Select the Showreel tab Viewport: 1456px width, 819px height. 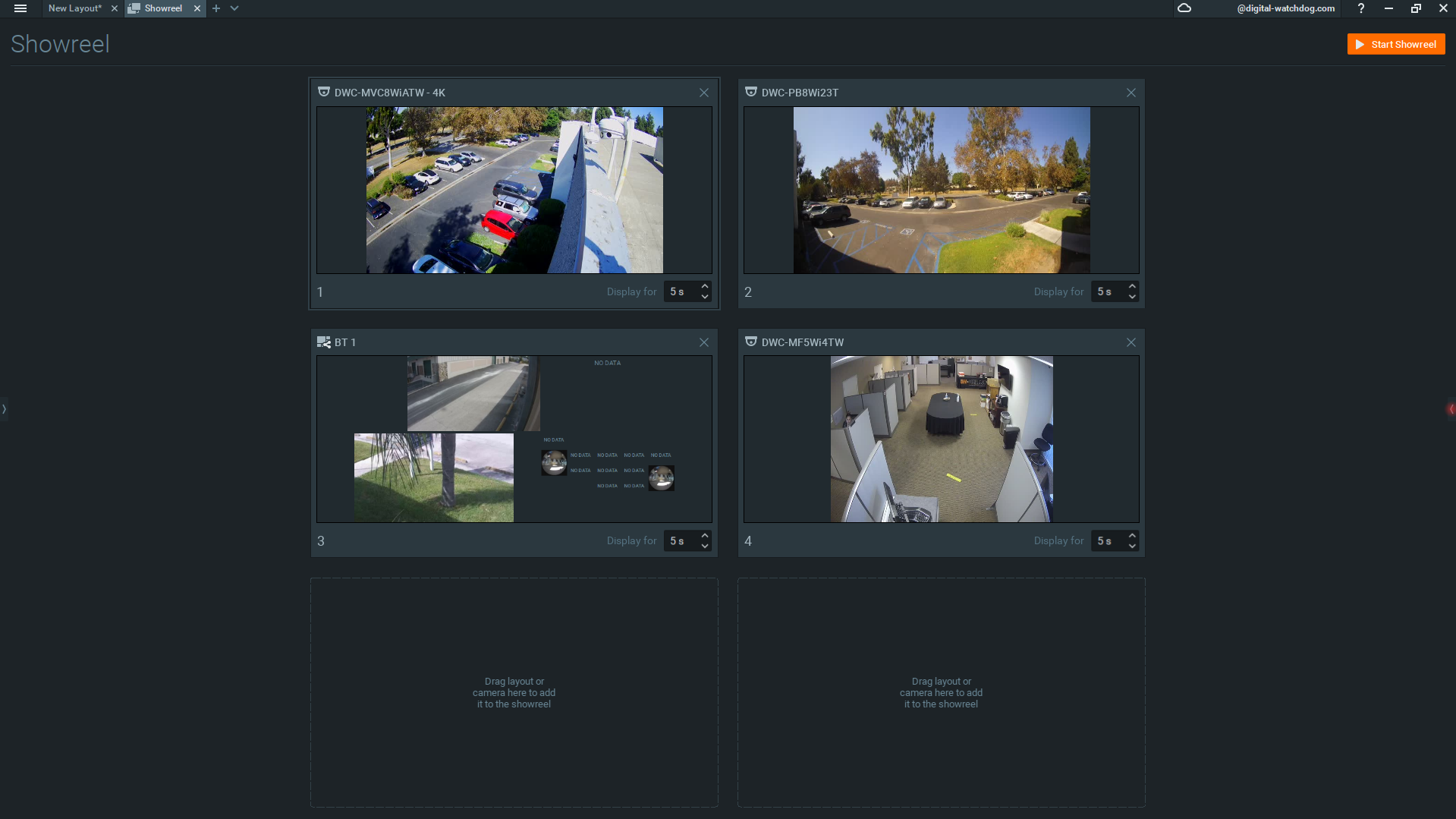163,8
